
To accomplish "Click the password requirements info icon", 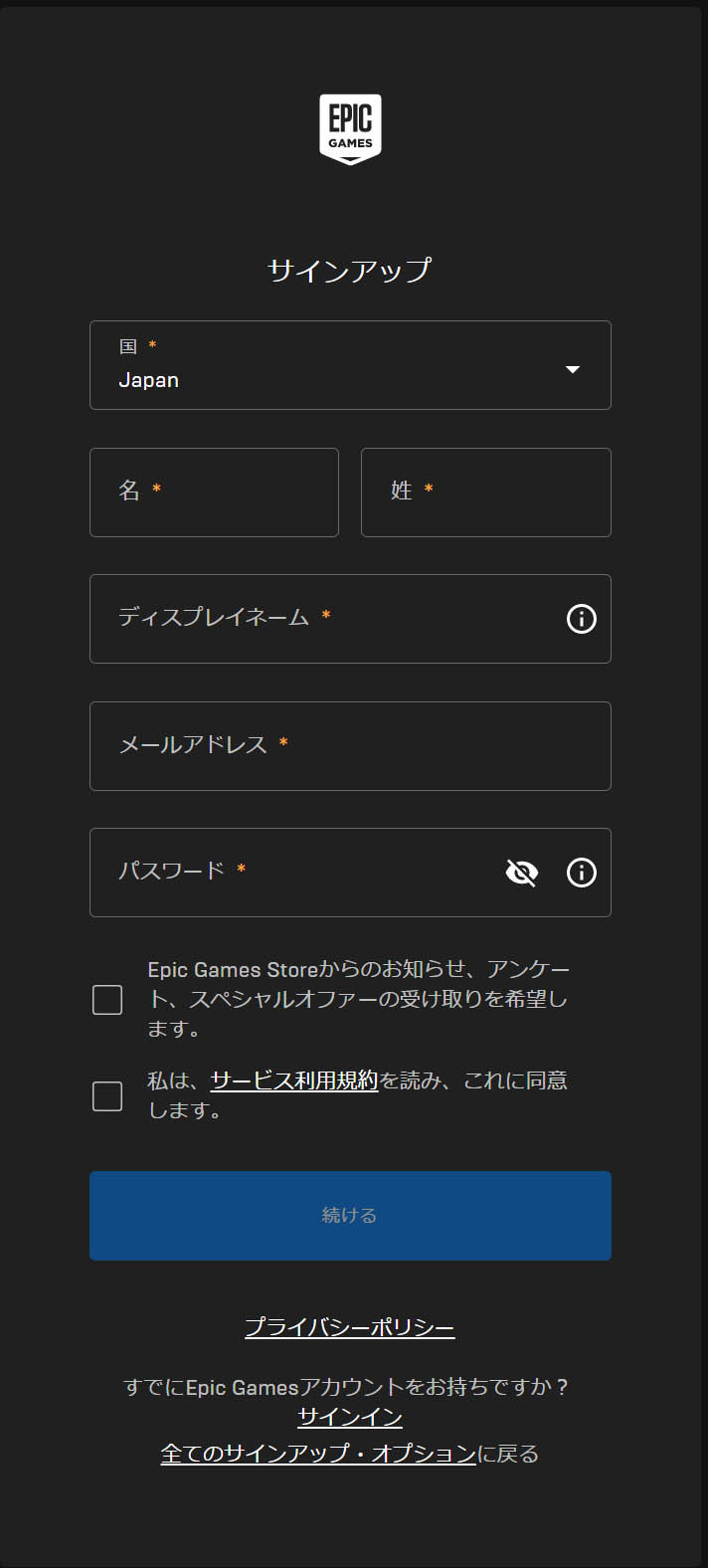I will pyautogui.click(x=581, y=873).
